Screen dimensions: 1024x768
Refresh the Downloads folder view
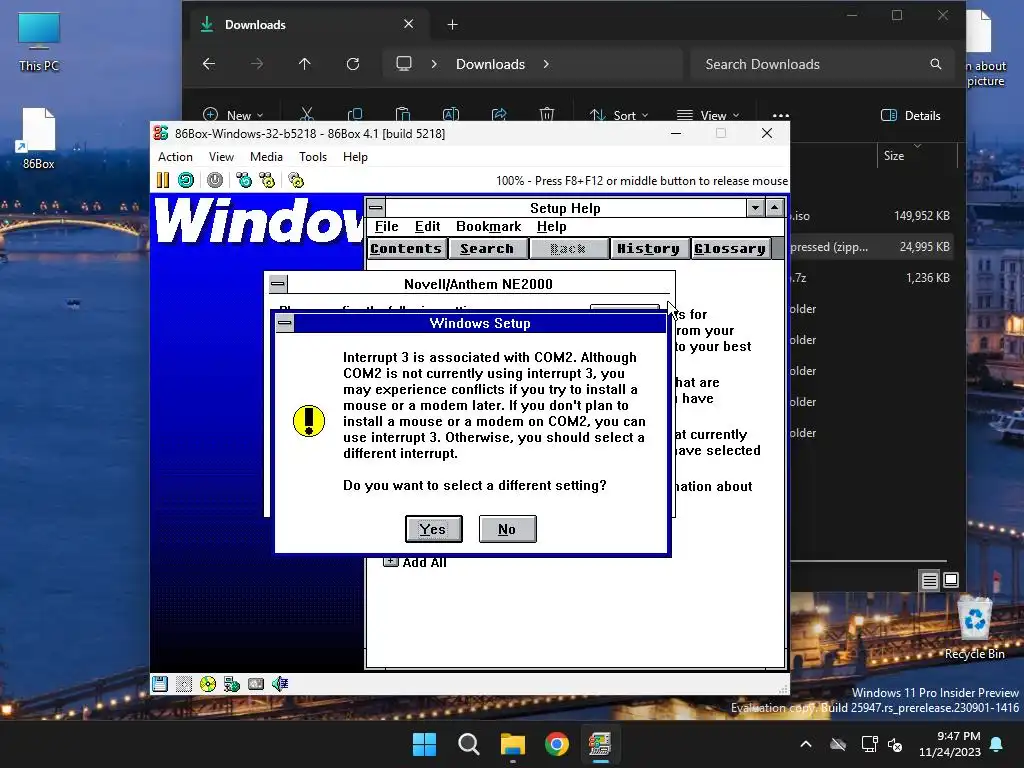[353, 64]
